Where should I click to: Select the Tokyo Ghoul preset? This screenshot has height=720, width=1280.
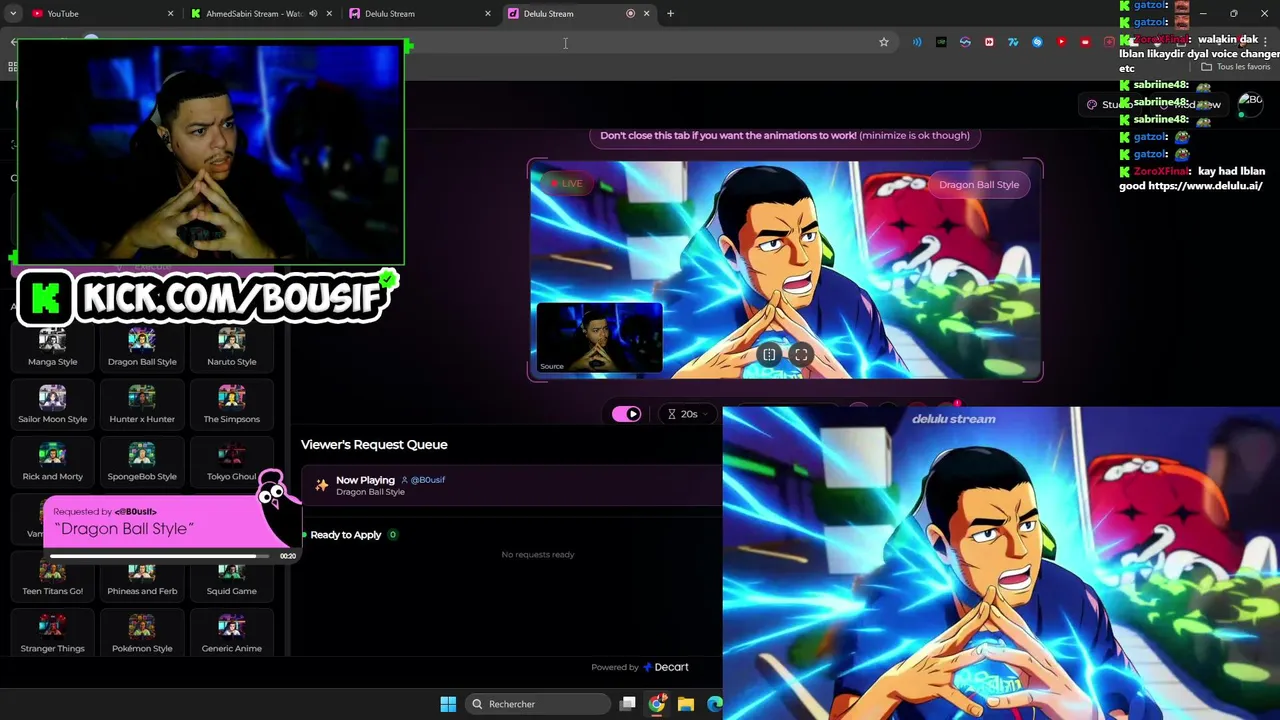pyautogui.click(x=232, y=463)
